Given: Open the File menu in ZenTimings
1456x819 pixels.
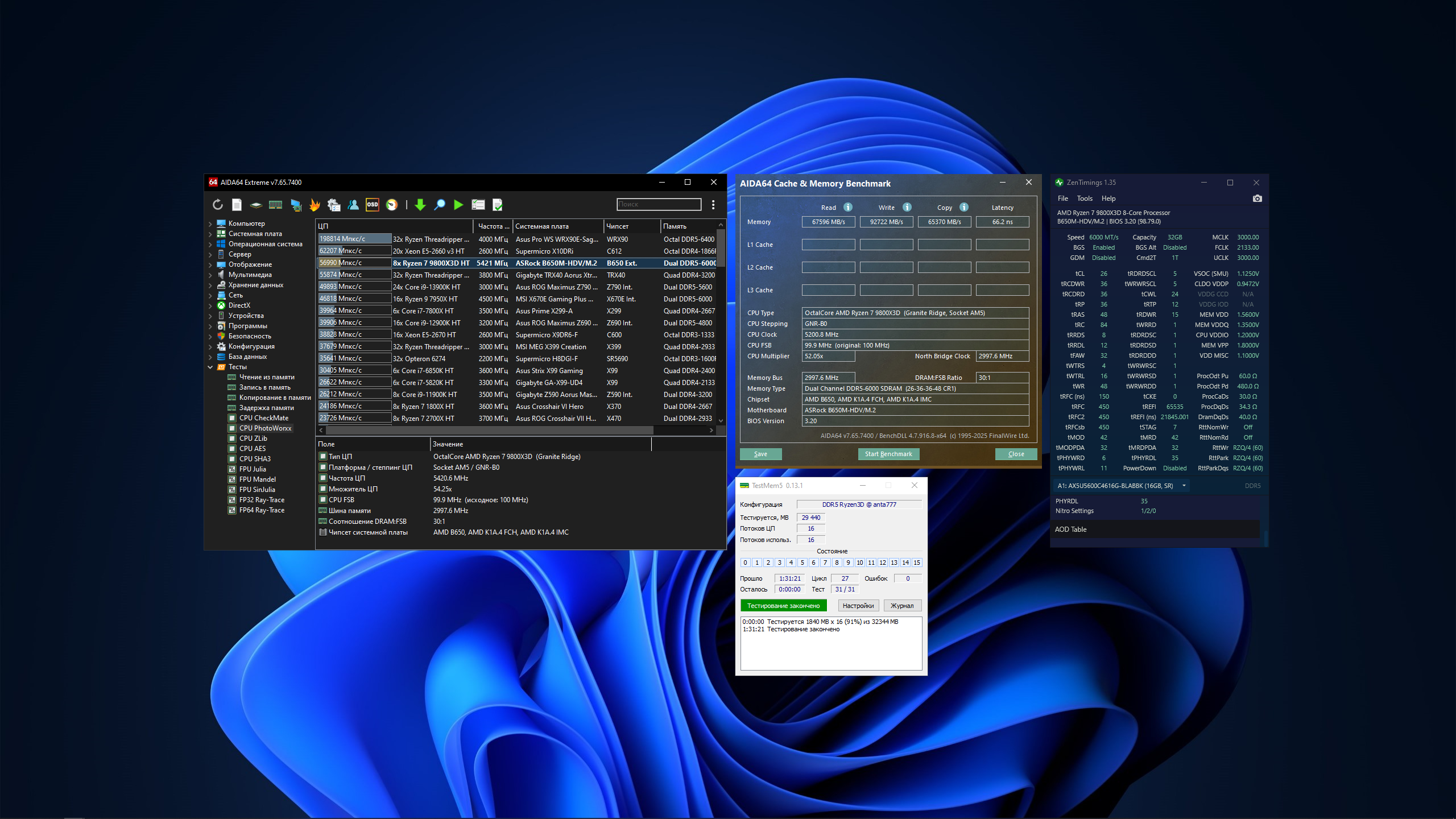Looking at the screenshot, I should click(1062, 198).
